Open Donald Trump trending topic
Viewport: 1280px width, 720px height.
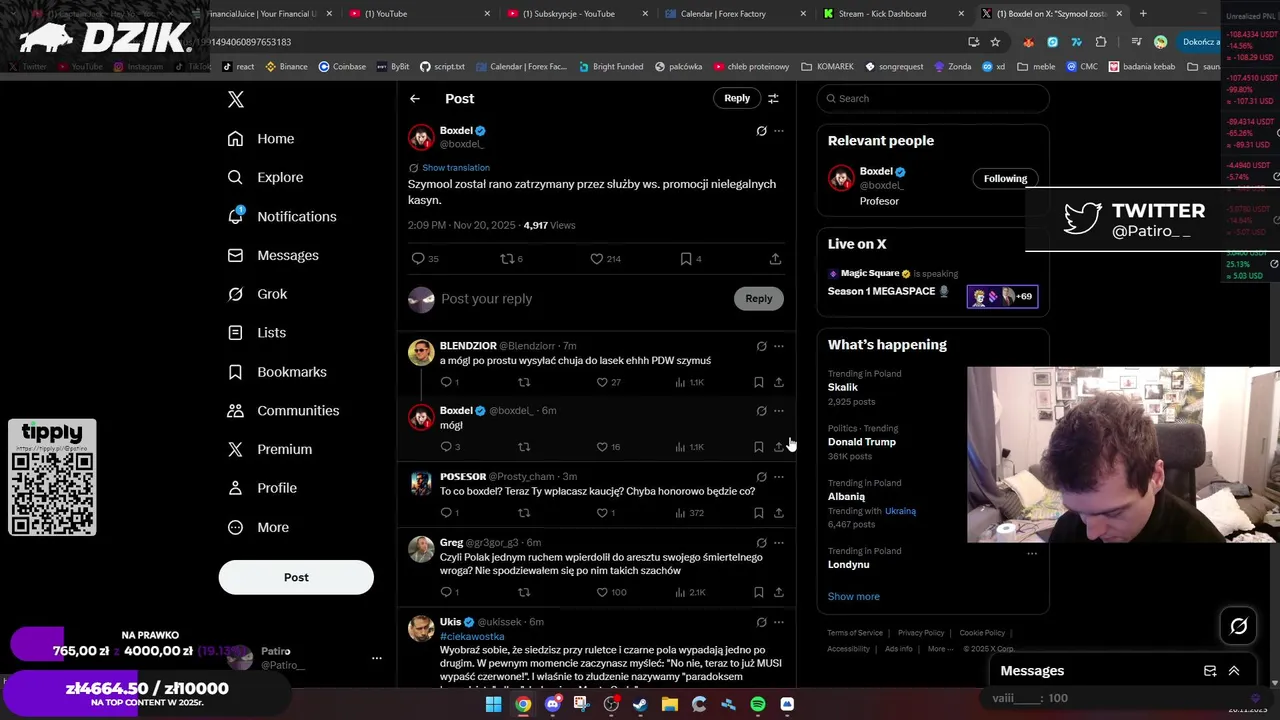click(x=862, y=442)
